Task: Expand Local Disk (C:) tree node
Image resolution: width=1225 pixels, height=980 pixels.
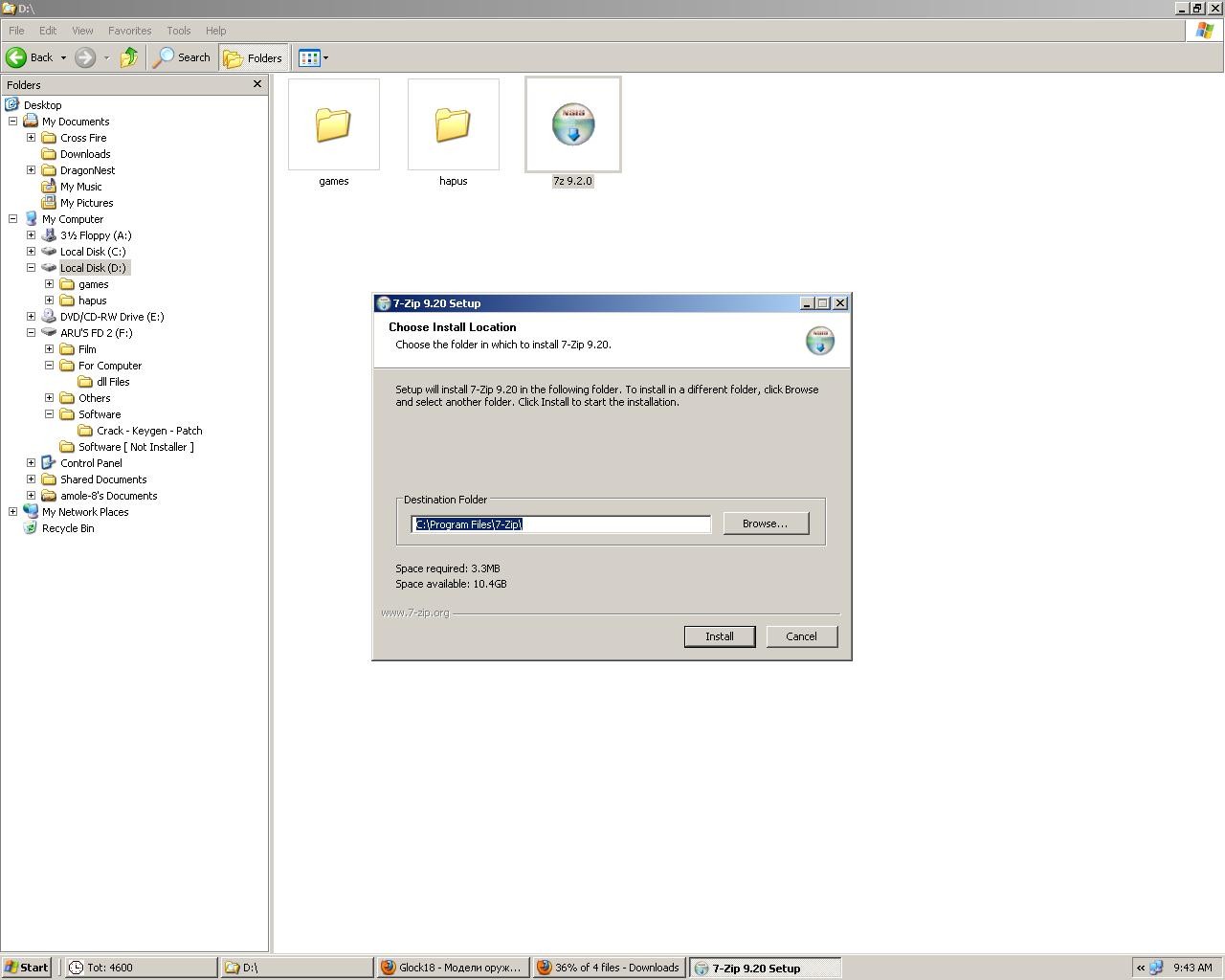Action: (x=31, y=252)
